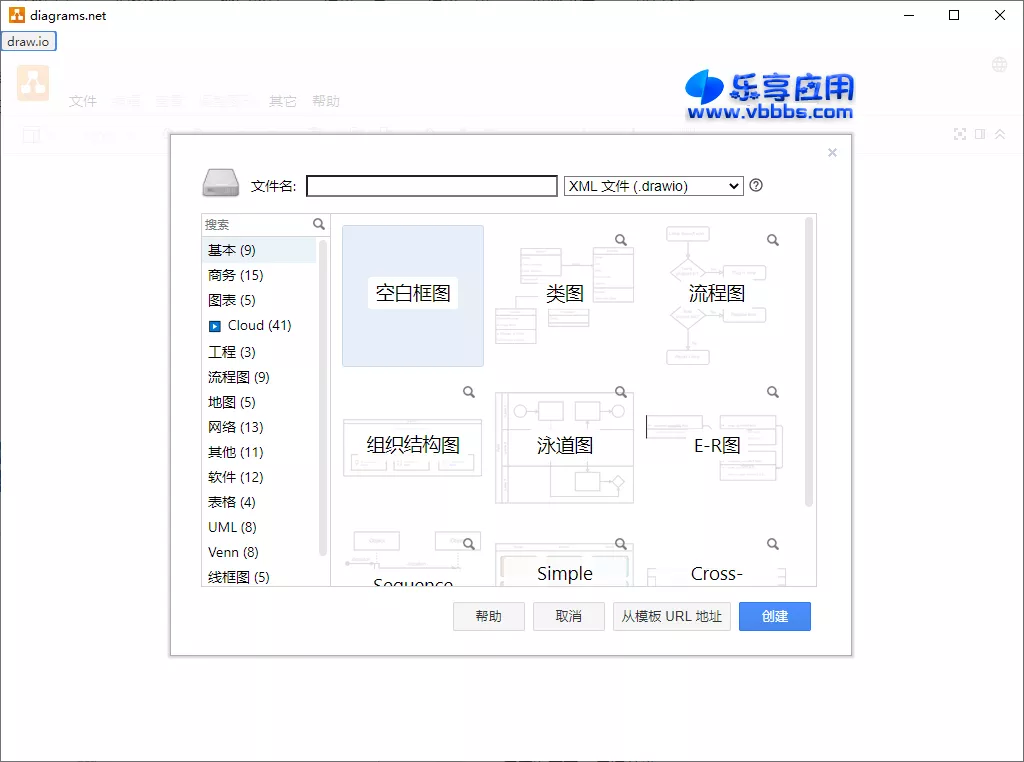Open the XML 文件 (.drawio) format dropdown
Screen dimensions: 1024x762
(x=653, y=185)
